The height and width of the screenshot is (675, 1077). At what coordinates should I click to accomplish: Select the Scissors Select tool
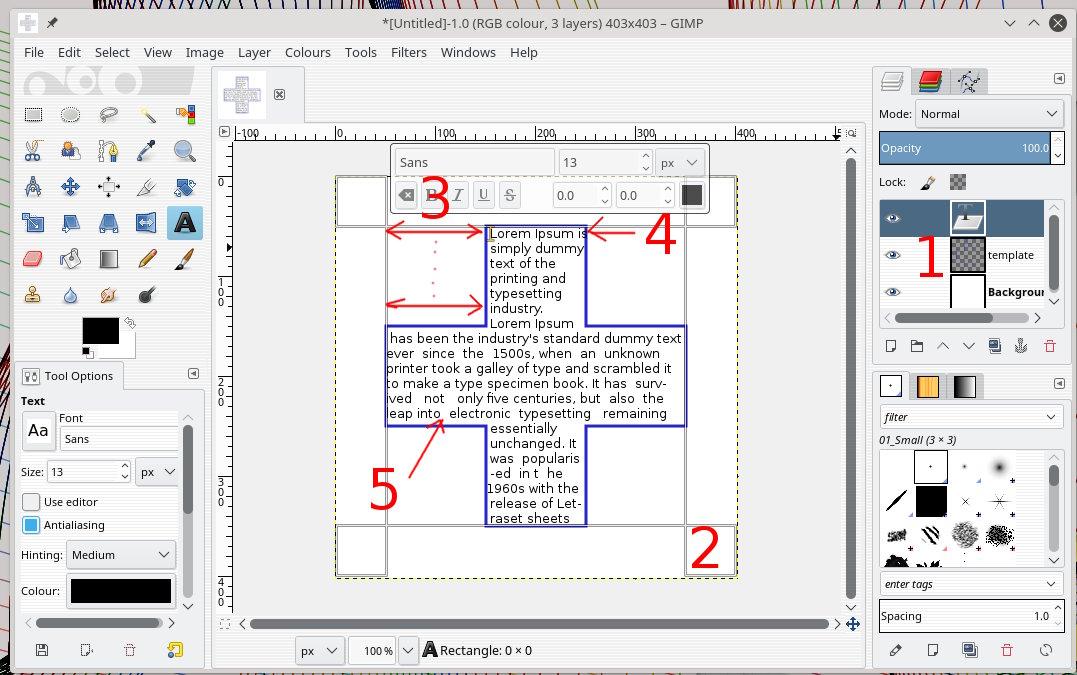tap(33, 150)
